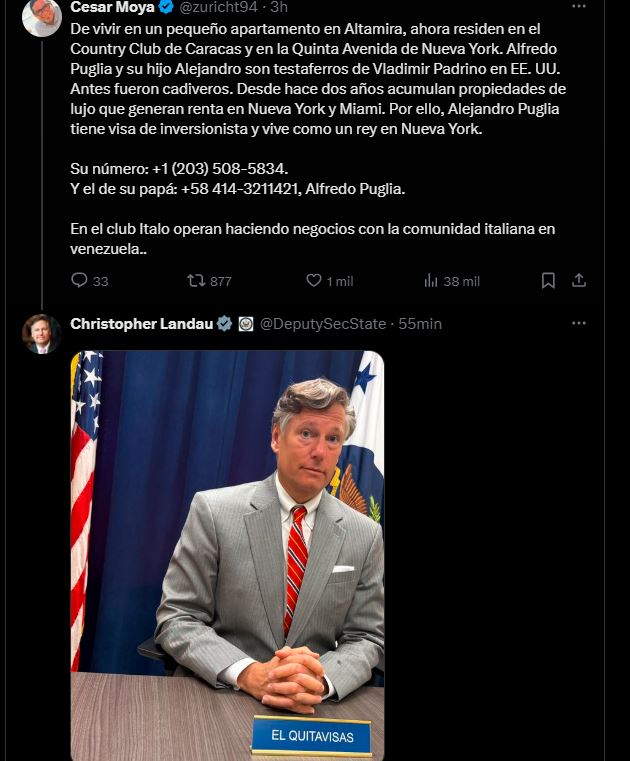Like the Cesar Moya tweet
630x761 pixels.
click(x=314, y=281)
